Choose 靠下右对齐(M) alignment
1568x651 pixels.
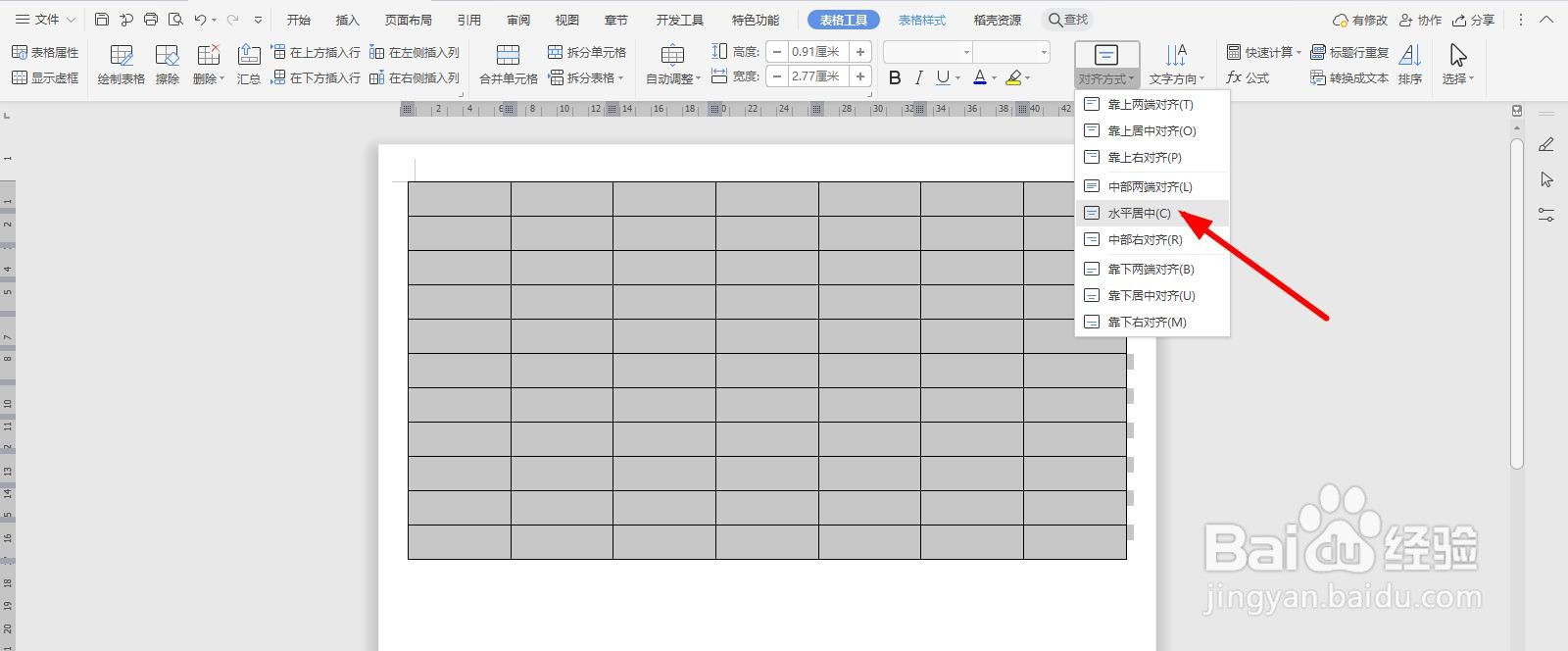pos(1151,322)
